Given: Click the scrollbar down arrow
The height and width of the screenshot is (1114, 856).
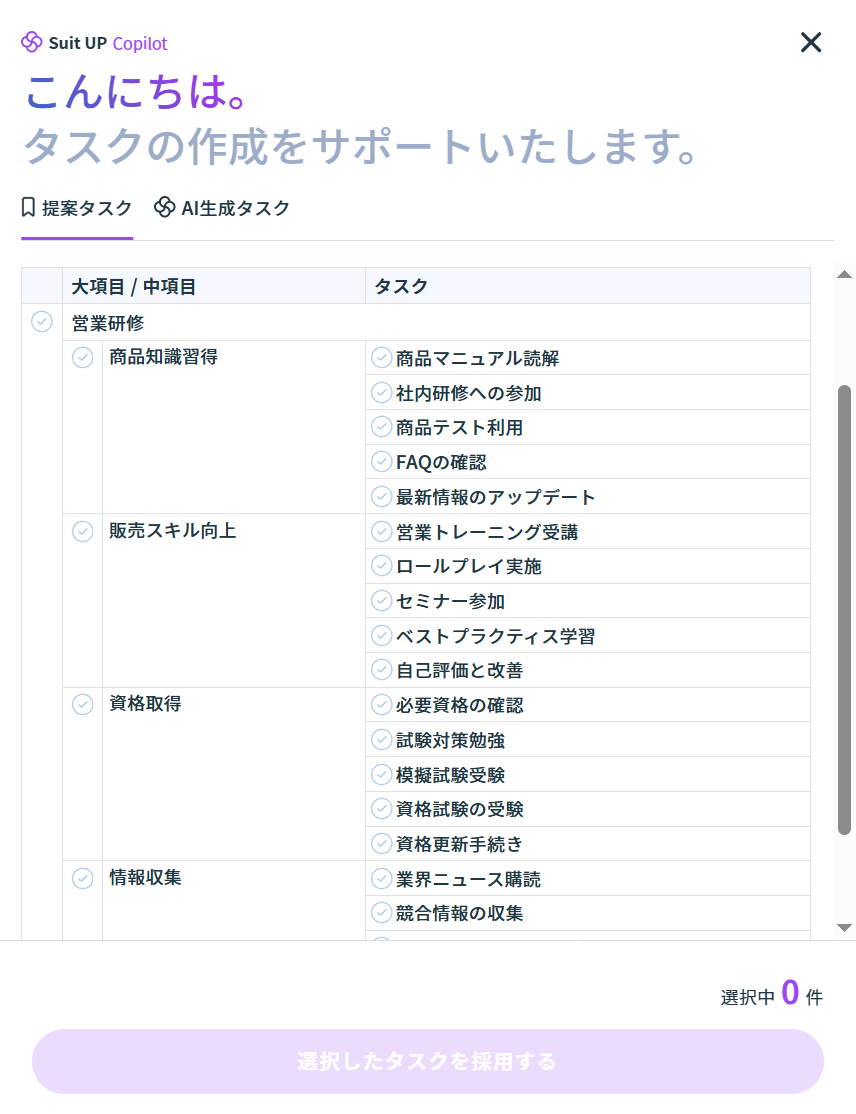Looking at the screenshot, I should click(844, 928).
